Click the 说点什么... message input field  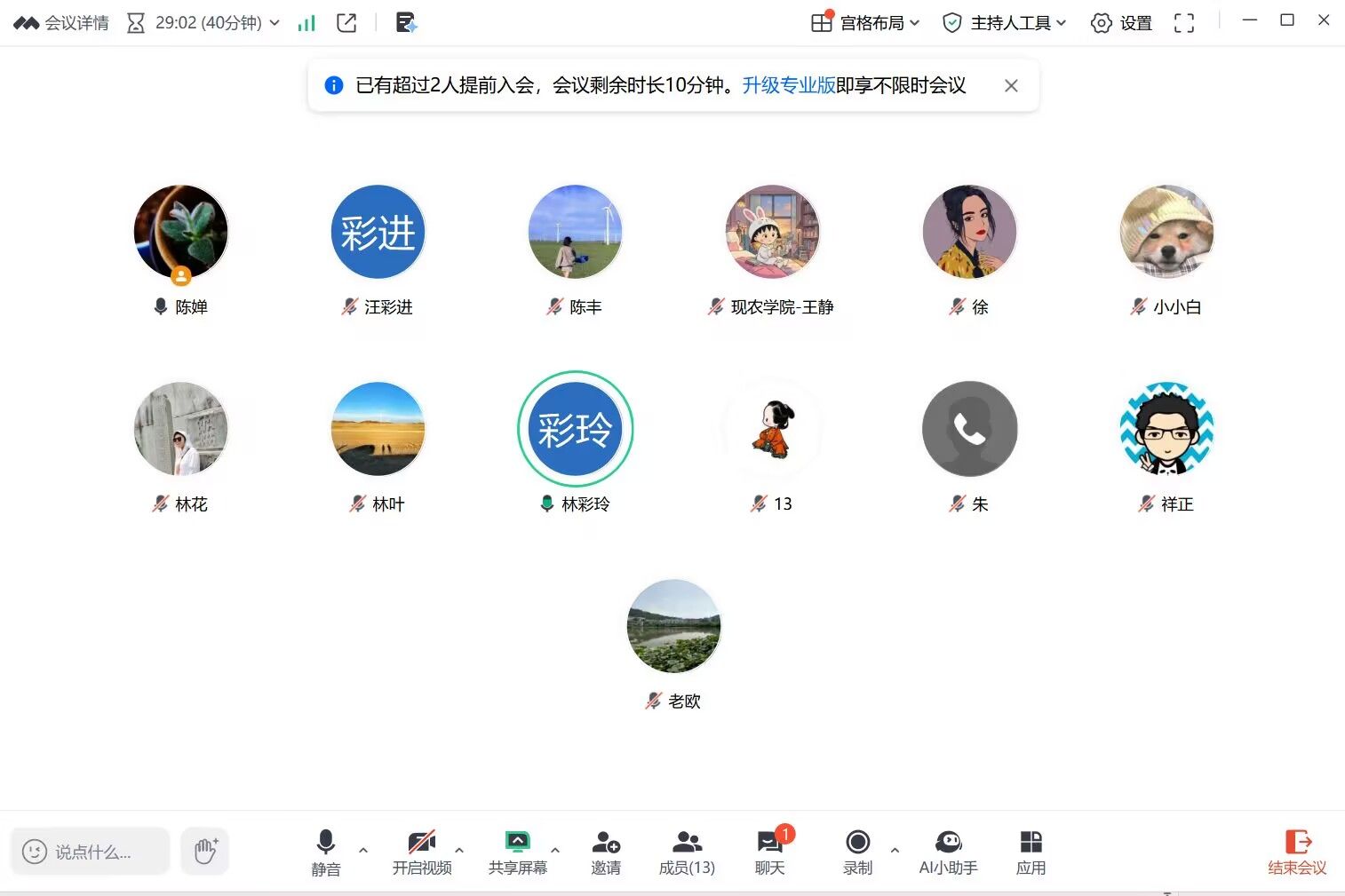point(91,852)
